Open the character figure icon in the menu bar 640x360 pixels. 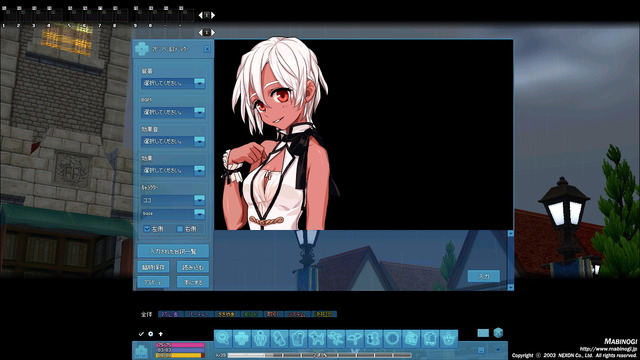click(261, 338)
